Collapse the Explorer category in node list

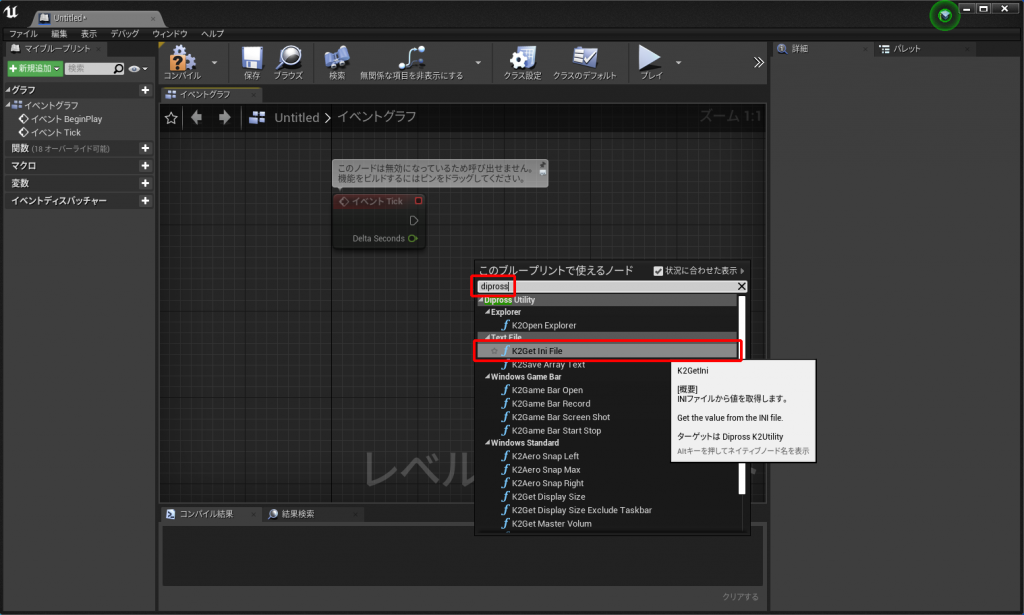tap(487, 312)
